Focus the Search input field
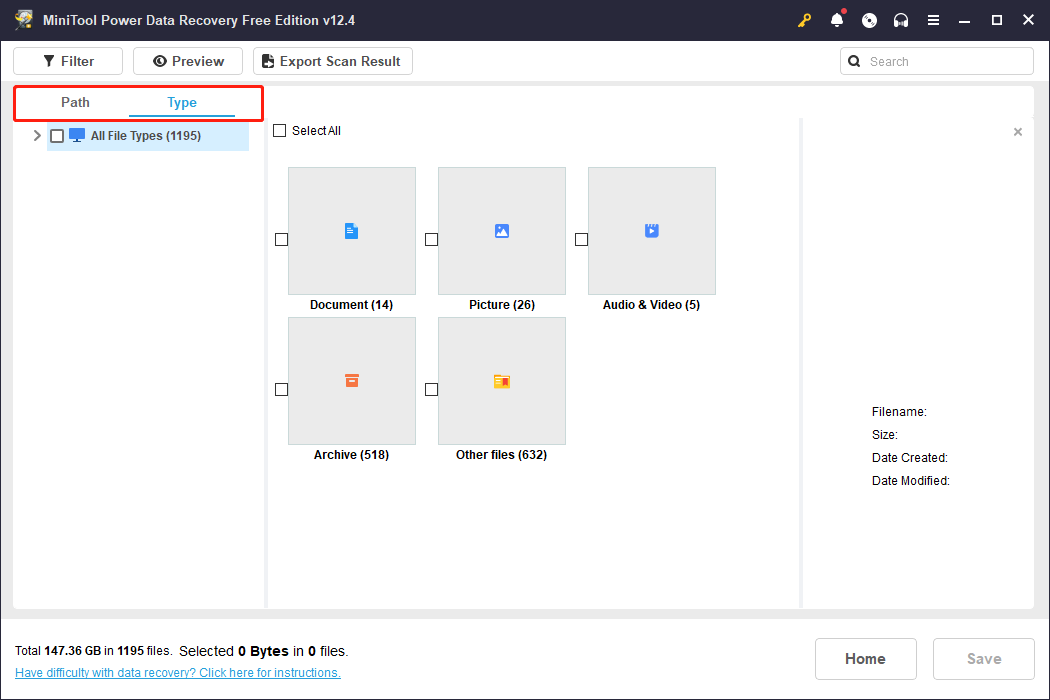The height and width of the screenshot is (700, 1050). point(937,61)
